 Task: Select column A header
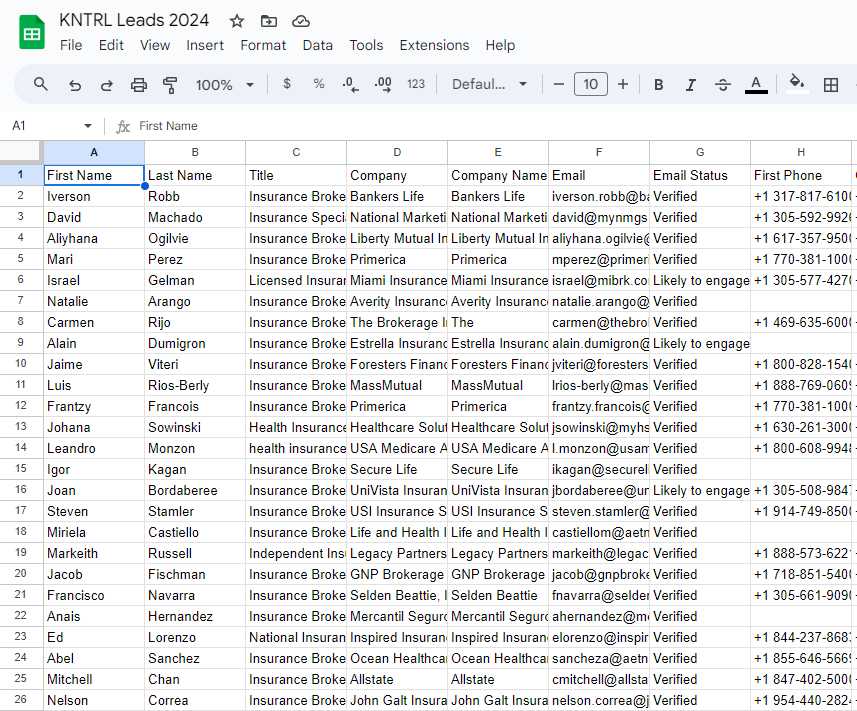click(94, 152)
